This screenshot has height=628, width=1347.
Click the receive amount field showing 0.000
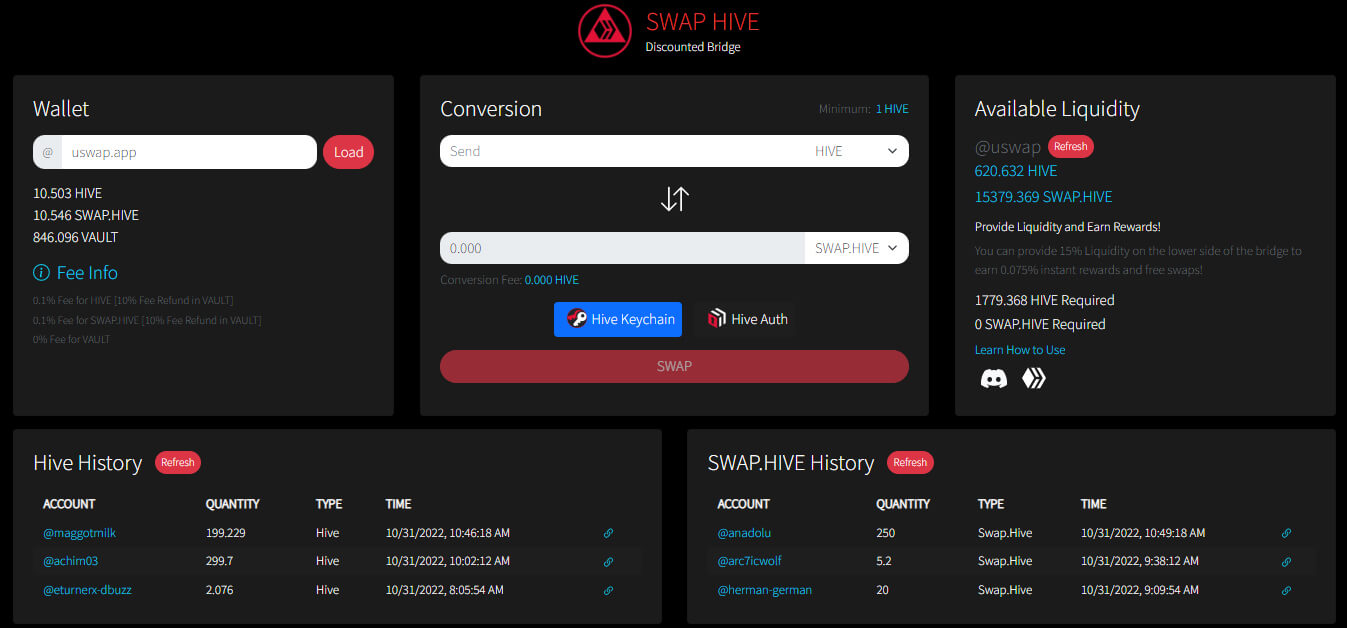pyautogui.click(x=622, y=248)
